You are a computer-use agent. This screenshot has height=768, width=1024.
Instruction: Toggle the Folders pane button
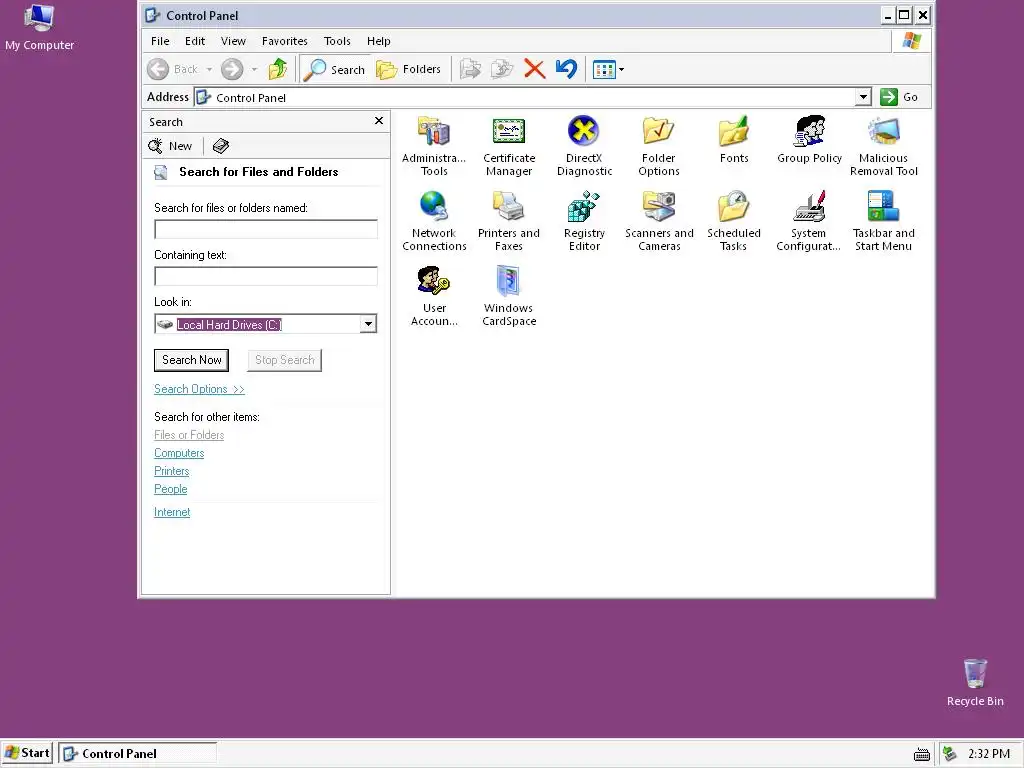[x=409, y=69]
